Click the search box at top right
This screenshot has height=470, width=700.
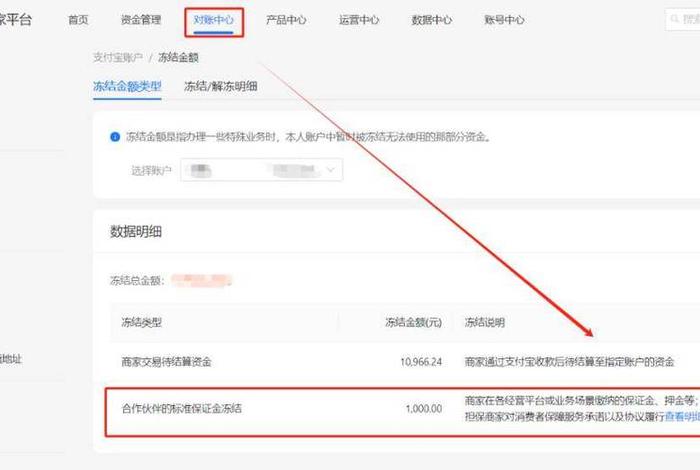[x=683, y=19]
